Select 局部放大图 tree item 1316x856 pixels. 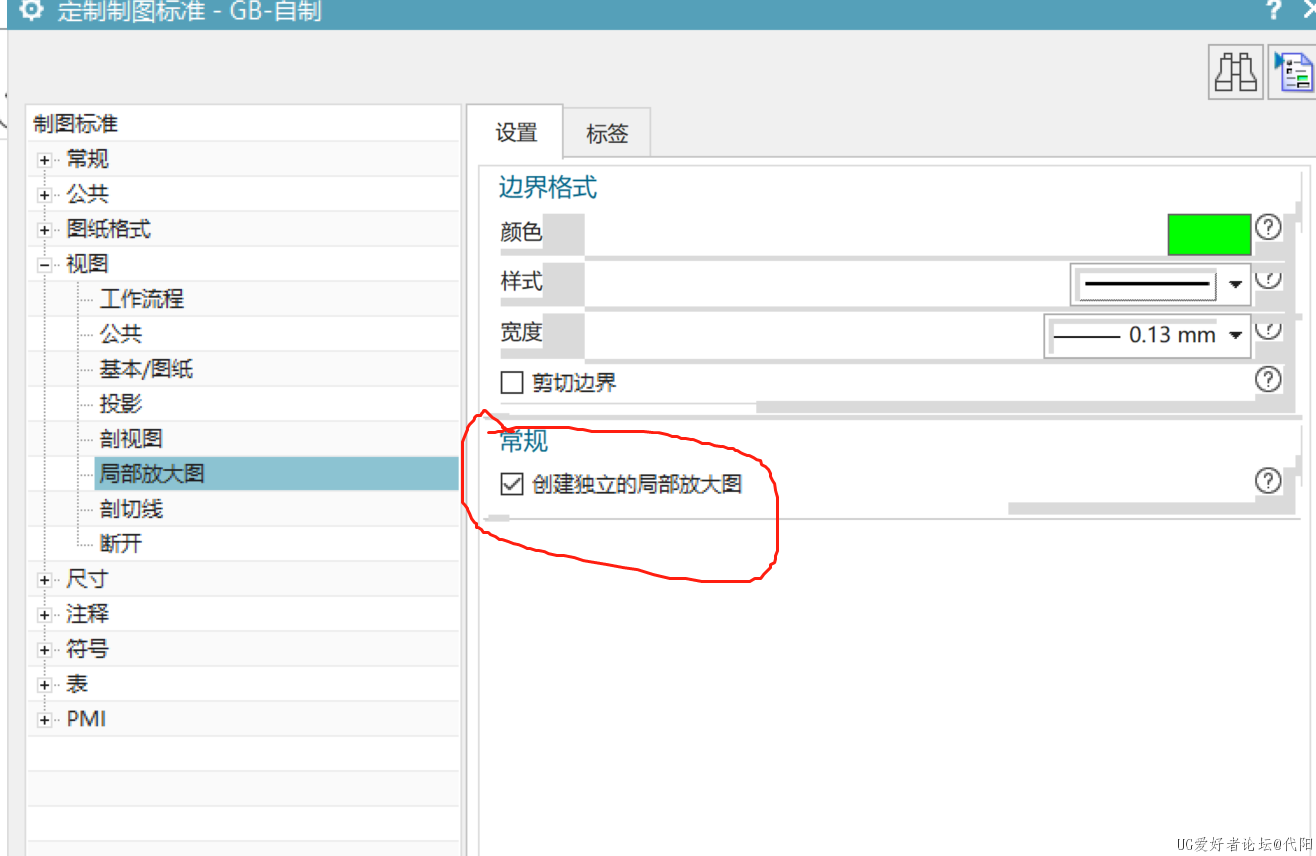152,474
